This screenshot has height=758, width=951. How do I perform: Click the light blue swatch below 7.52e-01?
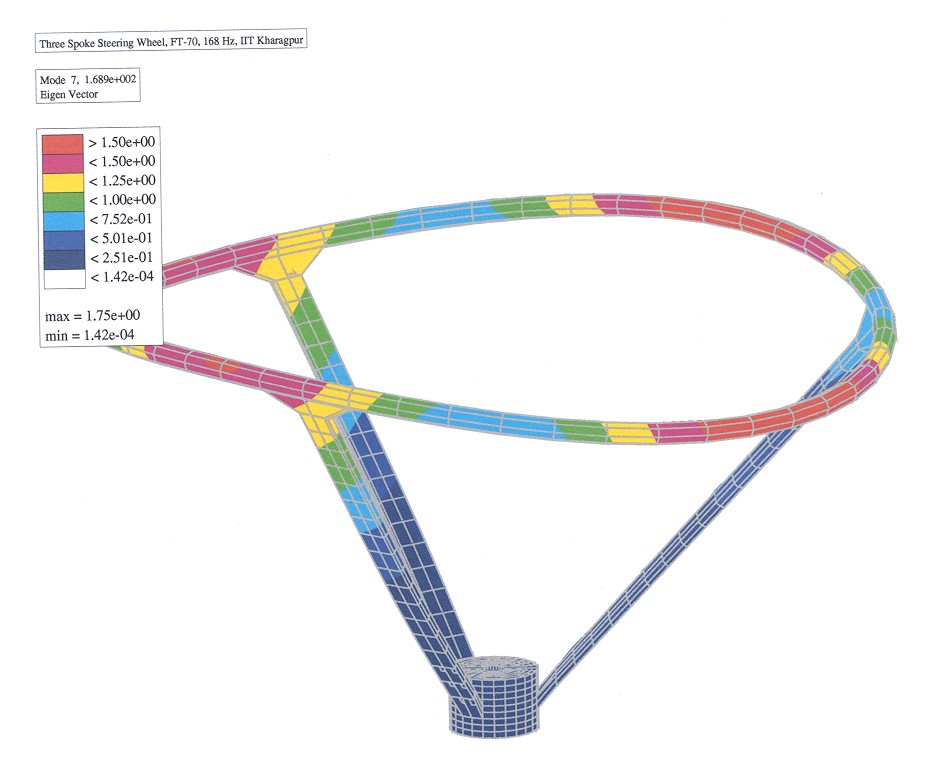pyautogui.click(x=63, y=221)
